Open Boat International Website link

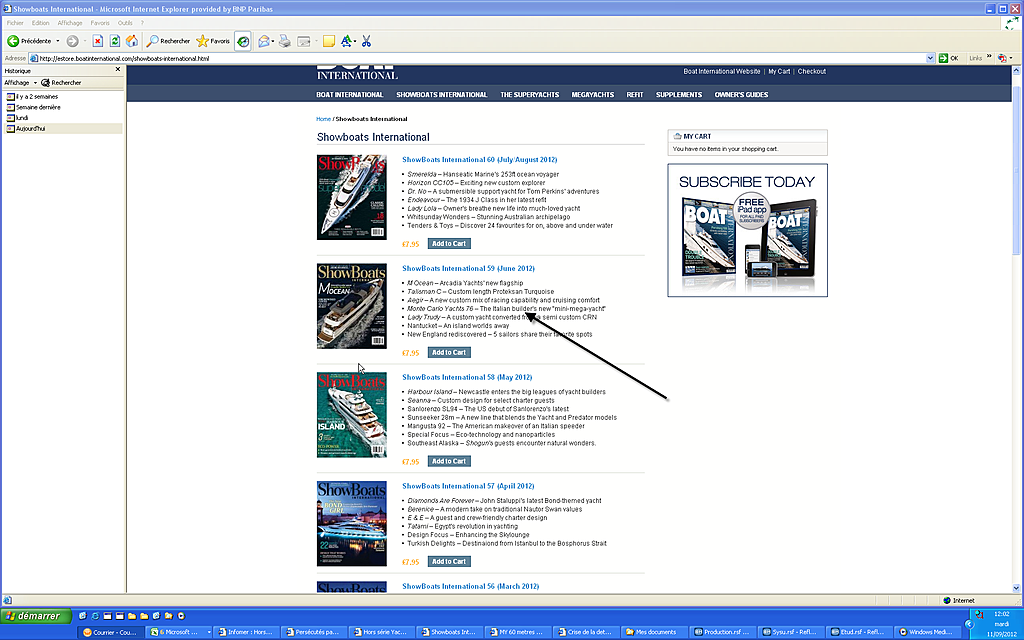pyautogui.click(x=722, y=71)
